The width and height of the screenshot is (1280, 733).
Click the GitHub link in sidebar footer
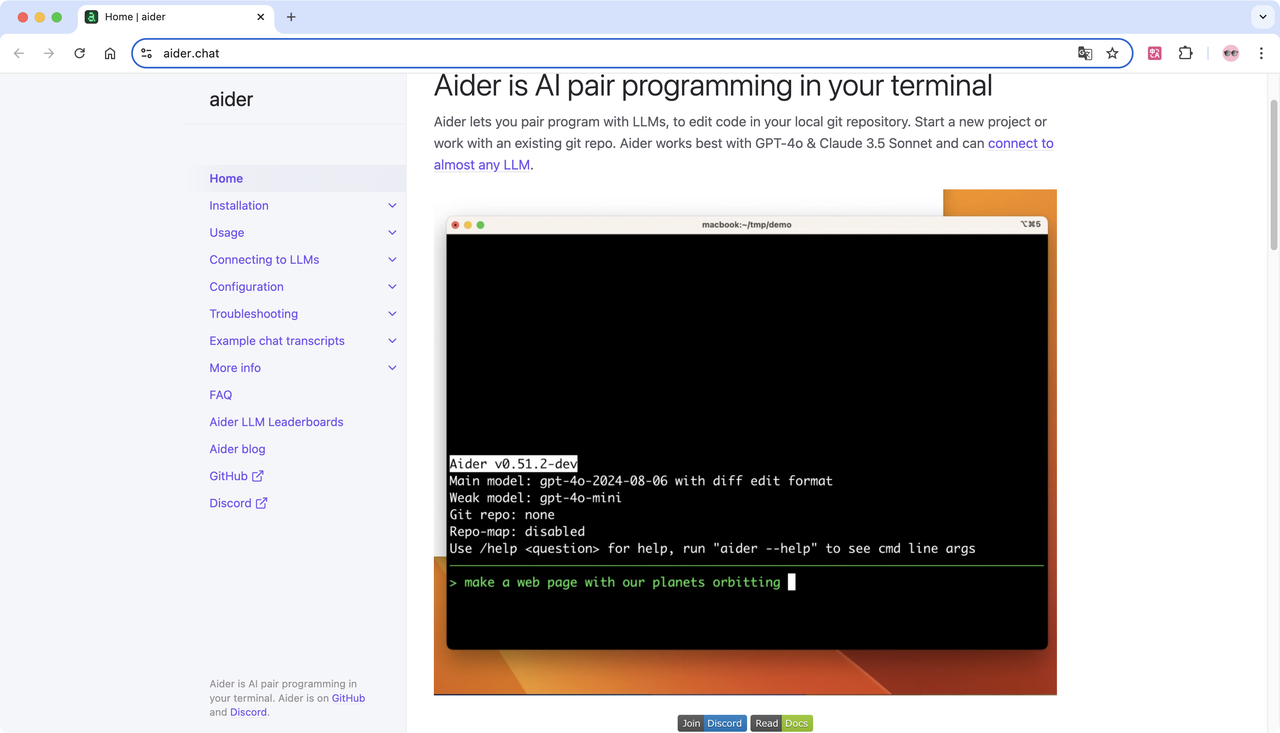pos(348,698)
